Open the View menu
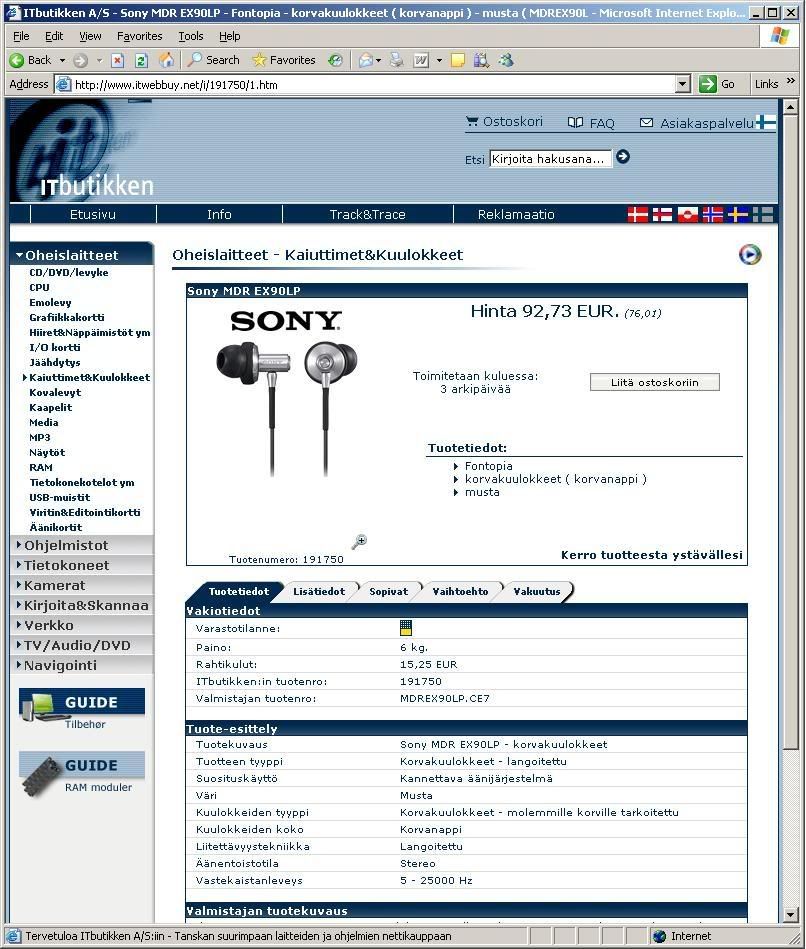This screenshot has width=806, height=949. 90,36
